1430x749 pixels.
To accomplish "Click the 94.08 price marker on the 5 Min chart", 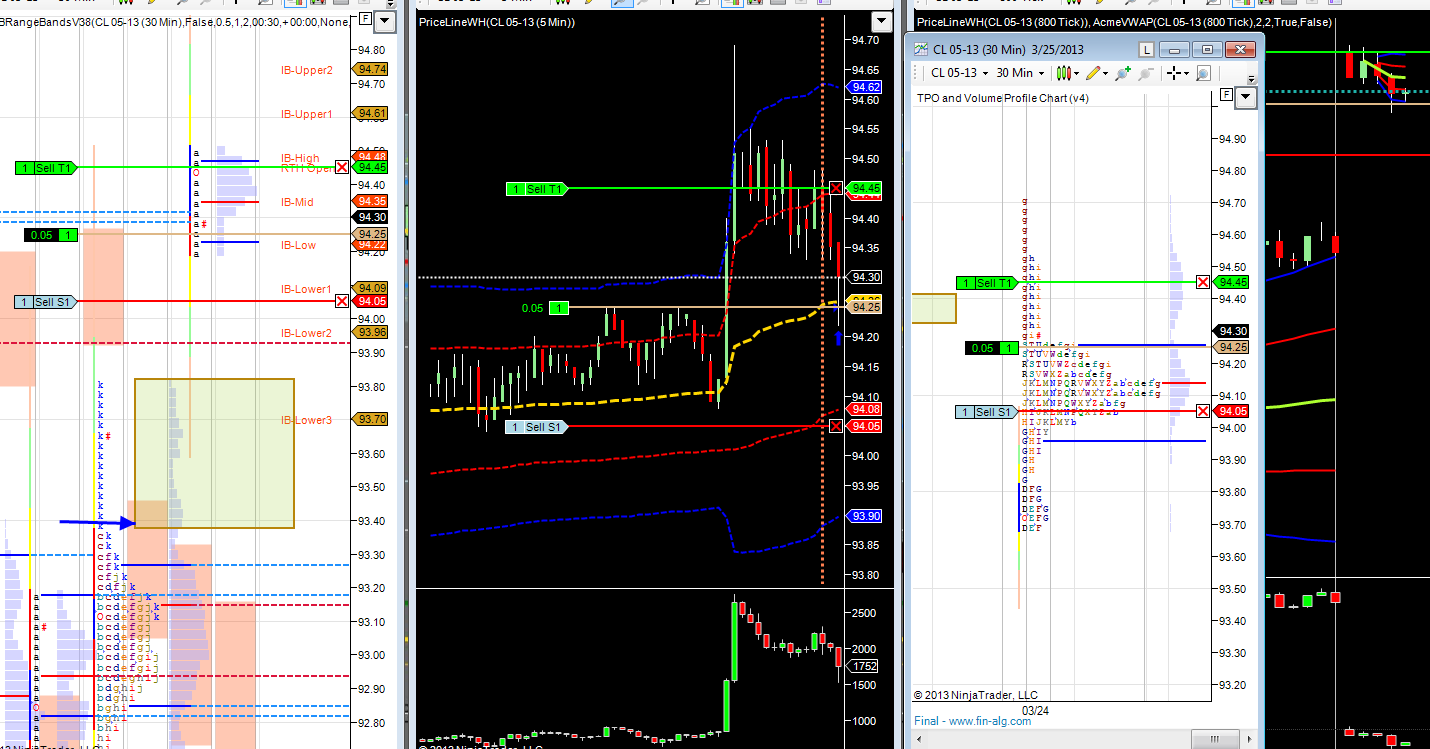I will click(864, 409).
